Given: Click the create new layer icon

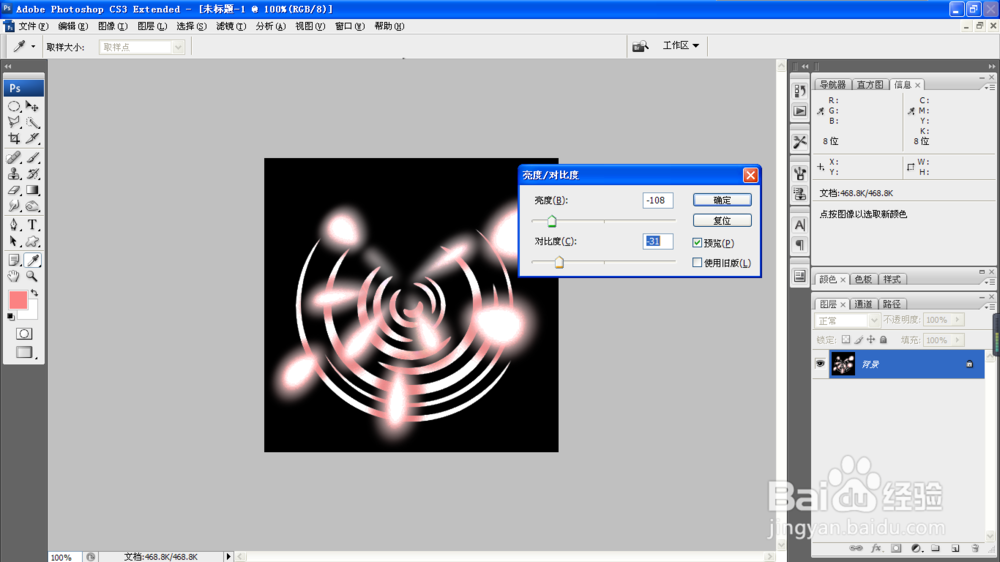Looking at the screenshot, I should [x=955, y=548].
